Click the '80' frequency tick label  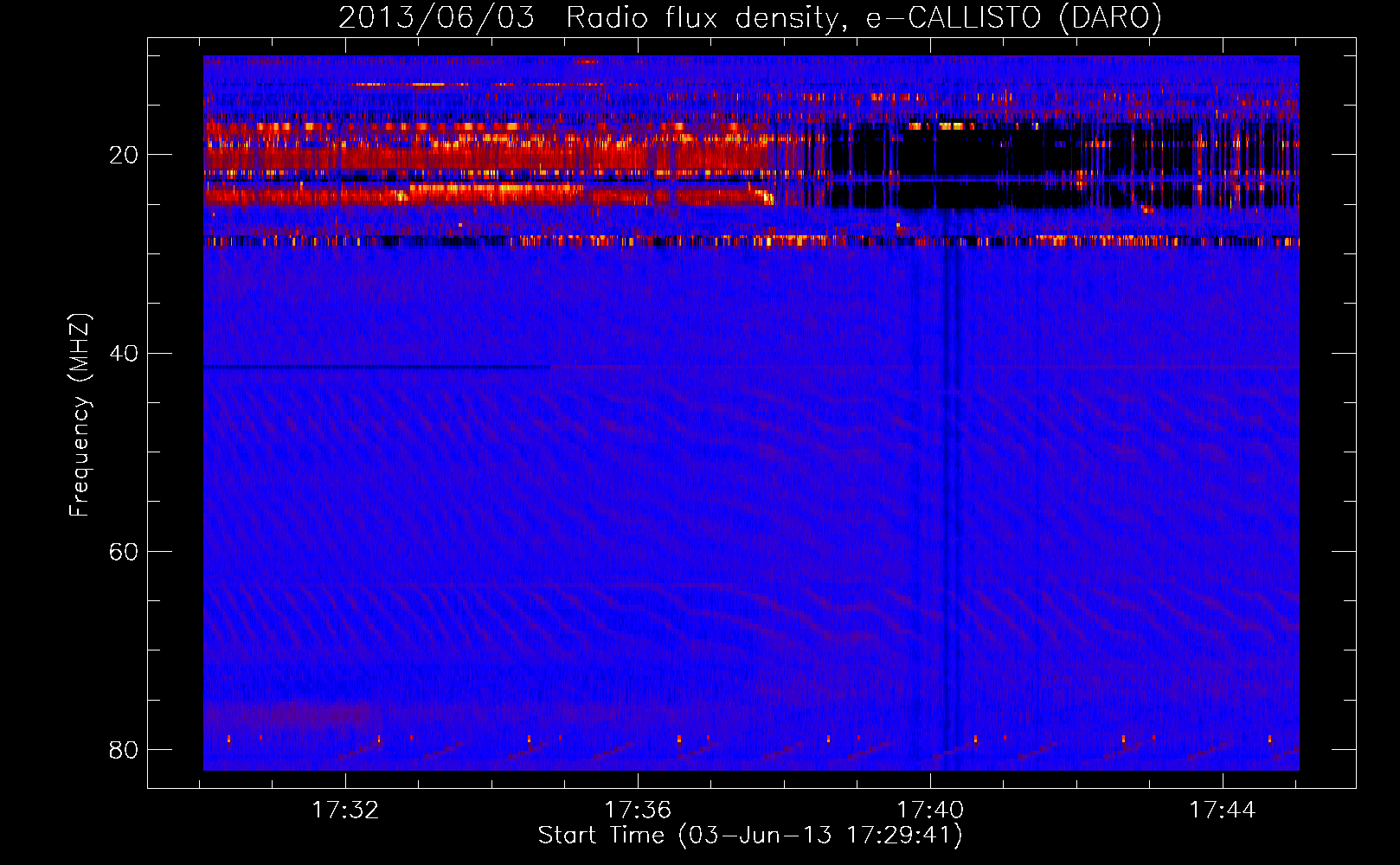click(124, 750)
